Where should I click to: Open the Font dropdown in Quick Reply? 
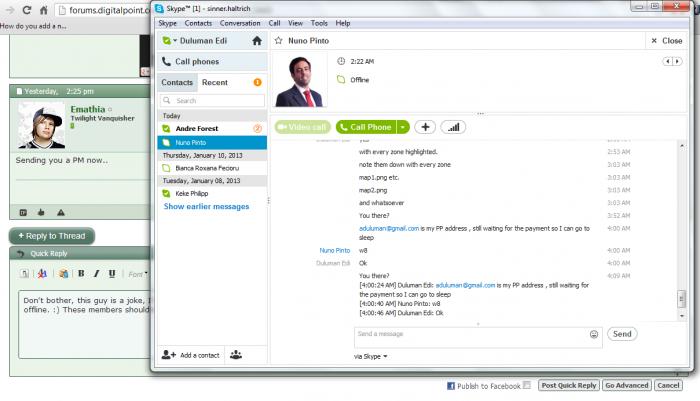(138, 274)
